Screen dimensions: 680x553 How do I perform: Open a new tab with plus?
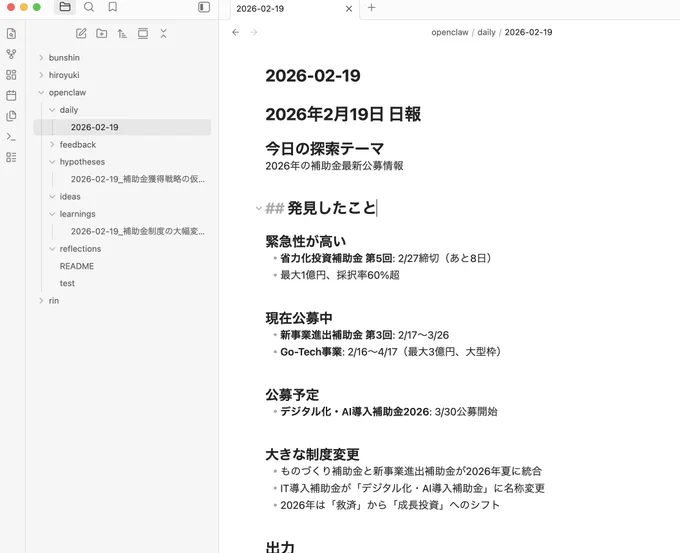click(x=372, y=8)
